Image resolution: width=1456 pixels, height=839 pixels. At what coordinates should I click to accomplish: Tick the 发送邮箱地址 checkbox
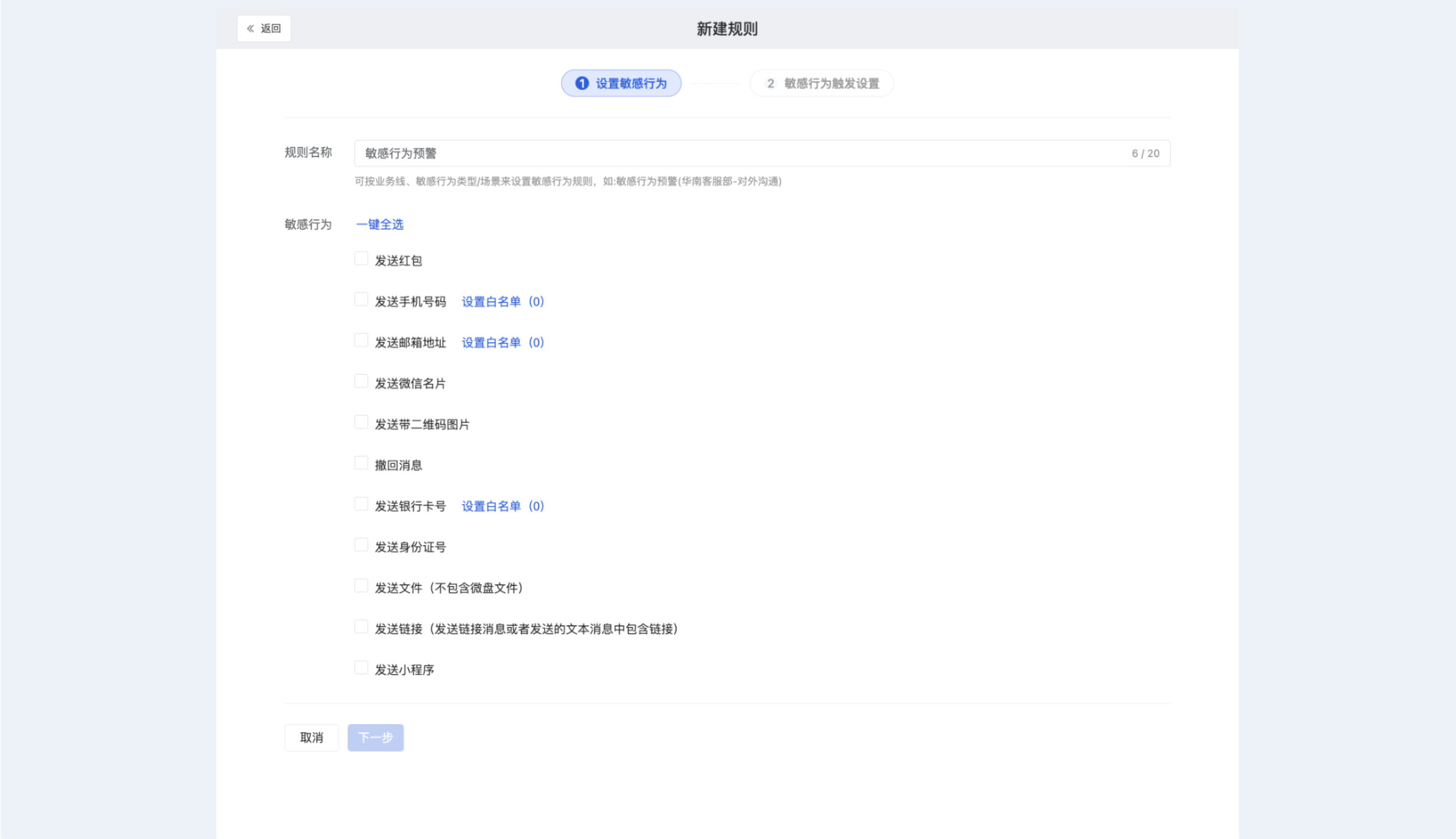[362, 340]
